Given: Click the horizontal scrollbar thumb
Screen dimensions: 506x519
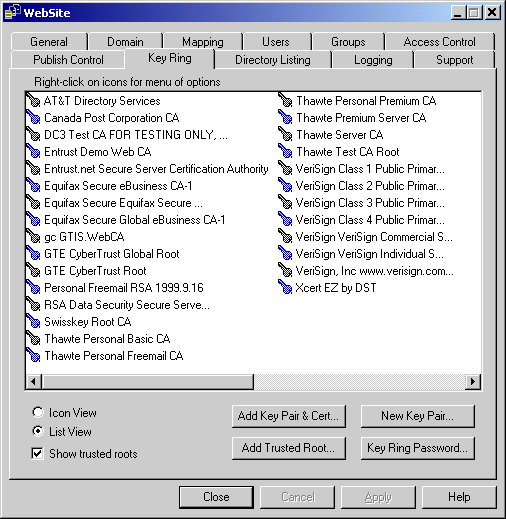Looking at the screenshot, I should [x=147, y=381].
